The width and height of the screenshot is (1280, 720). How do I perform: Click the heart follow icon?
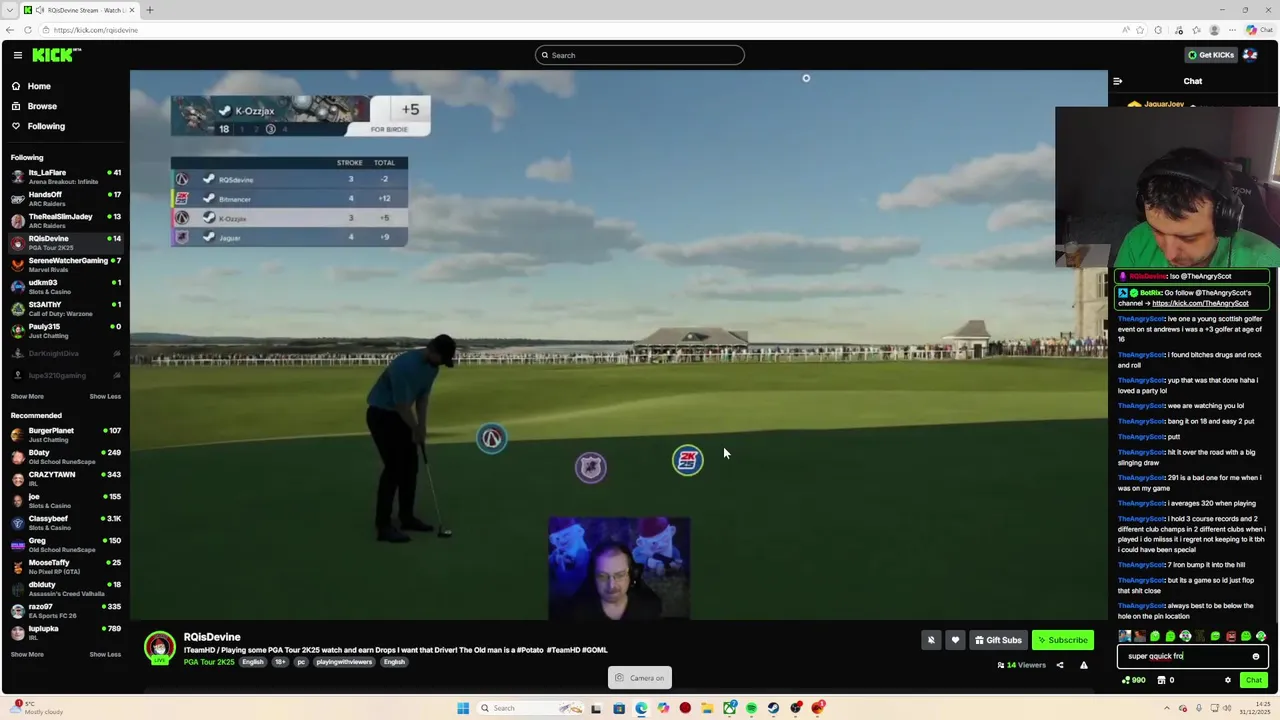pos(955,640)
